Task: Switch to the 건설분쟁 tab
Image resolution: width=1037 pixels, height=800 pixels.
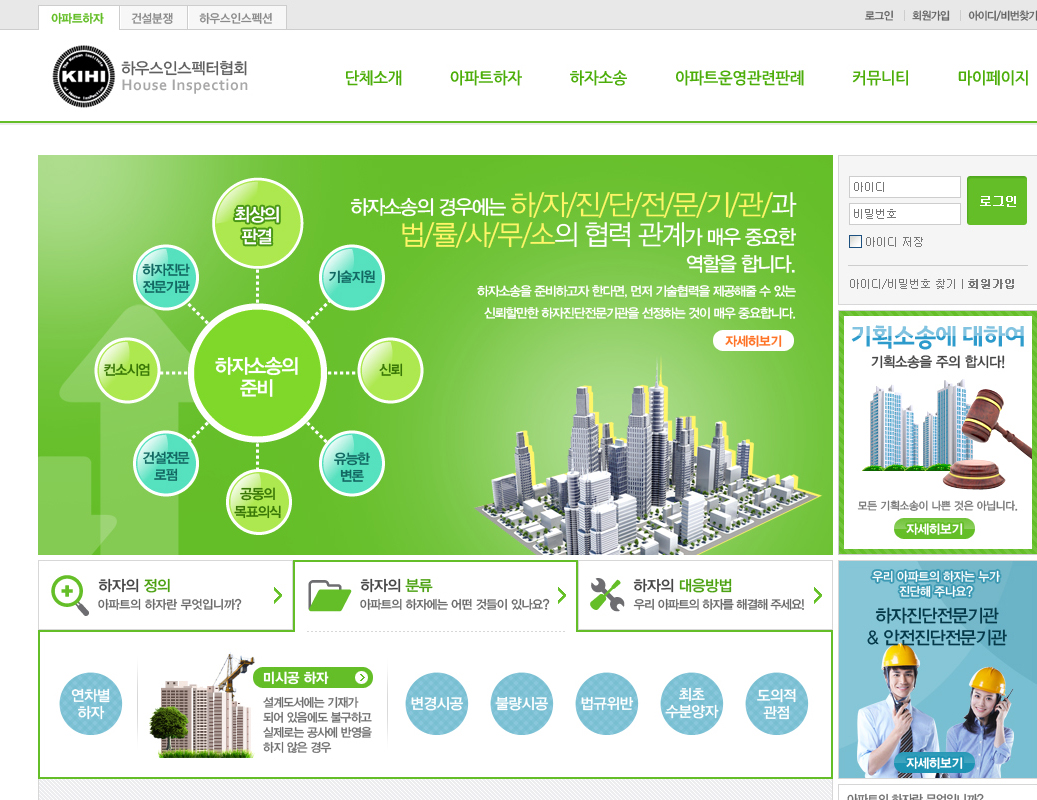Action: pyautogui.click(x=152, y=18)
